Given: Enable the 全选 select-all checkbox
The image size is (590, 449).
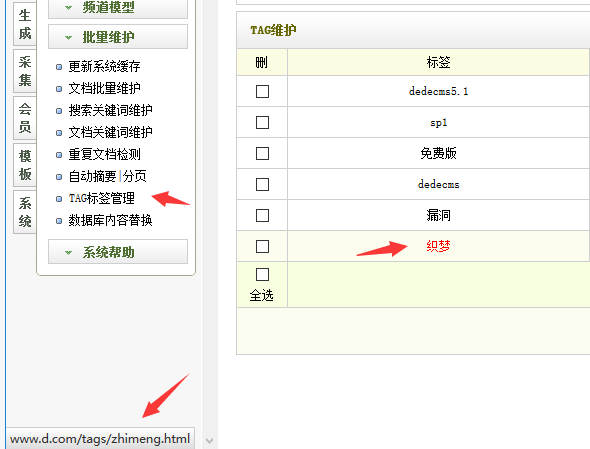Looking at the screenshot, I should [262, 274].
